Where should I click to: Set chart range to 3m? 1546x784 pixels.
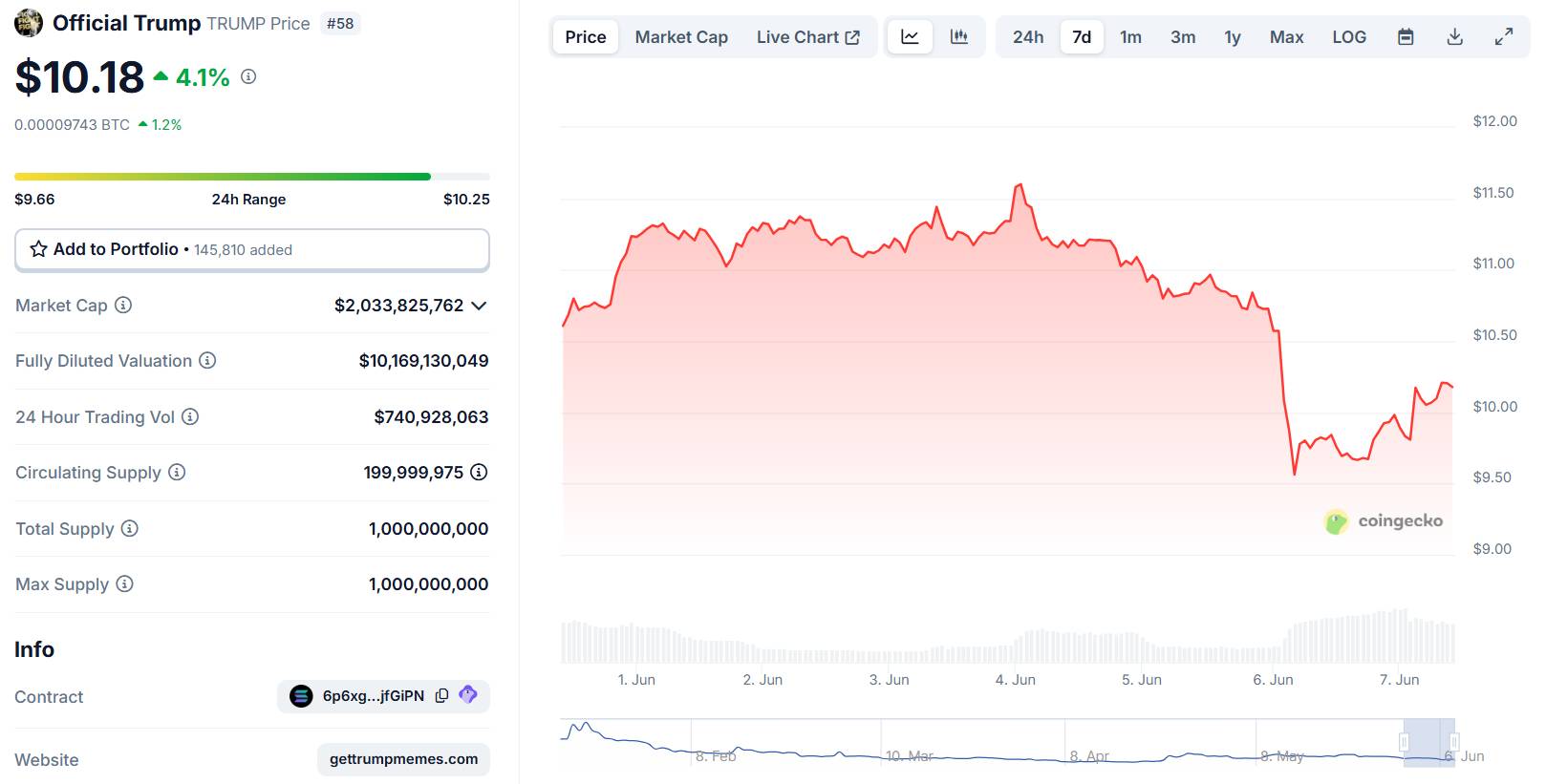1183,37
